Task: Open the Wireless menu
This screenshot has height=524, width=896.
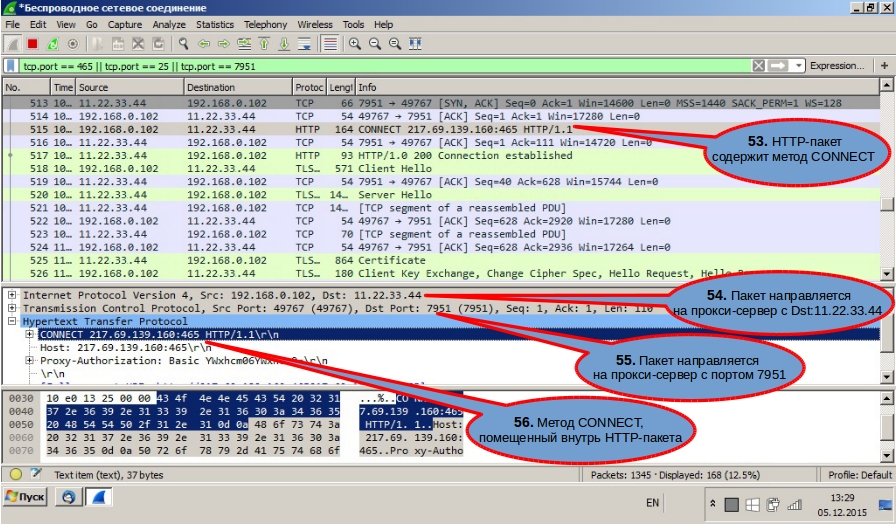Action: click(x=315, y=25)
